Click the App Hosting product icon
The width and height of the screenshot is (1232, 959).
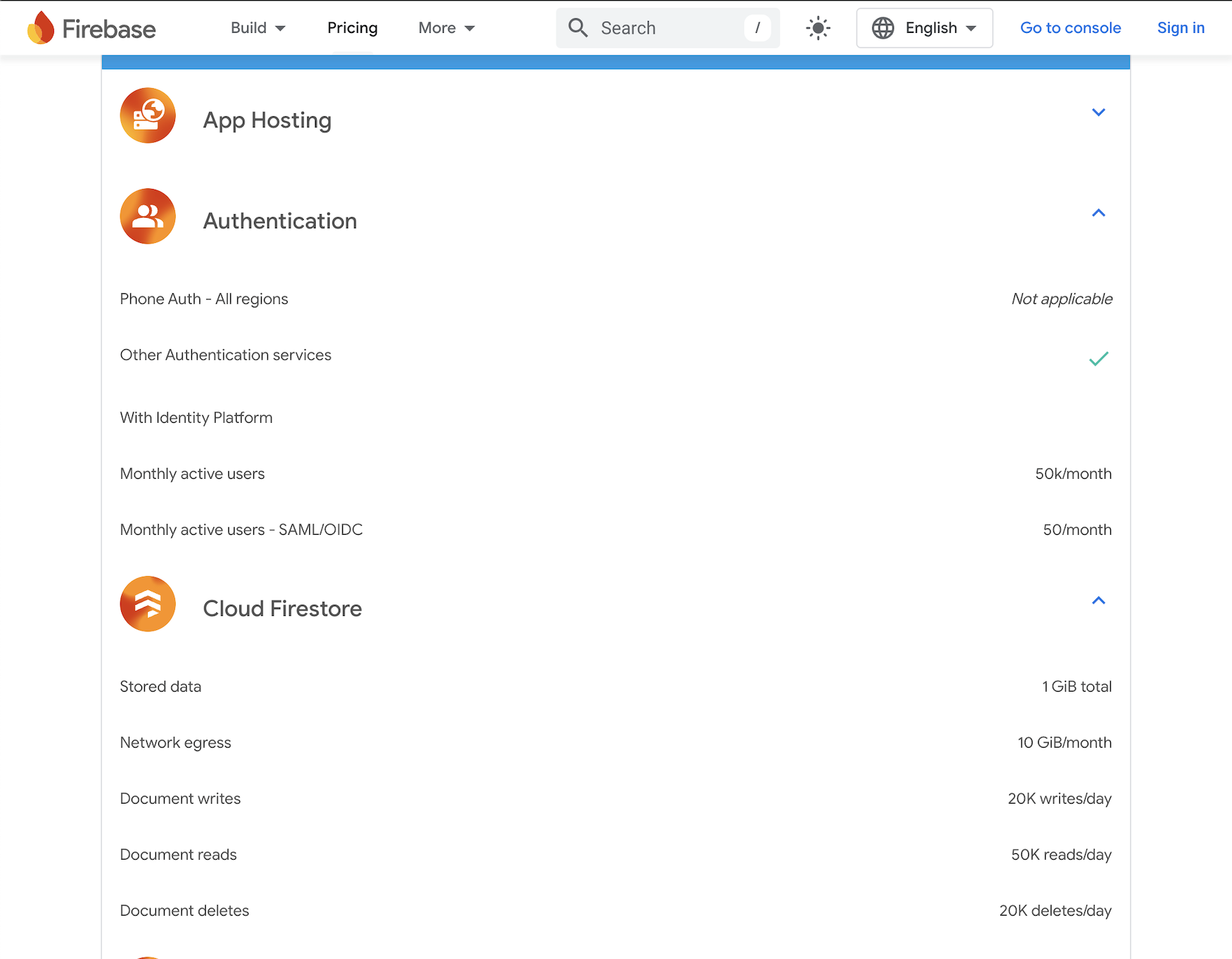pos(148,115)
